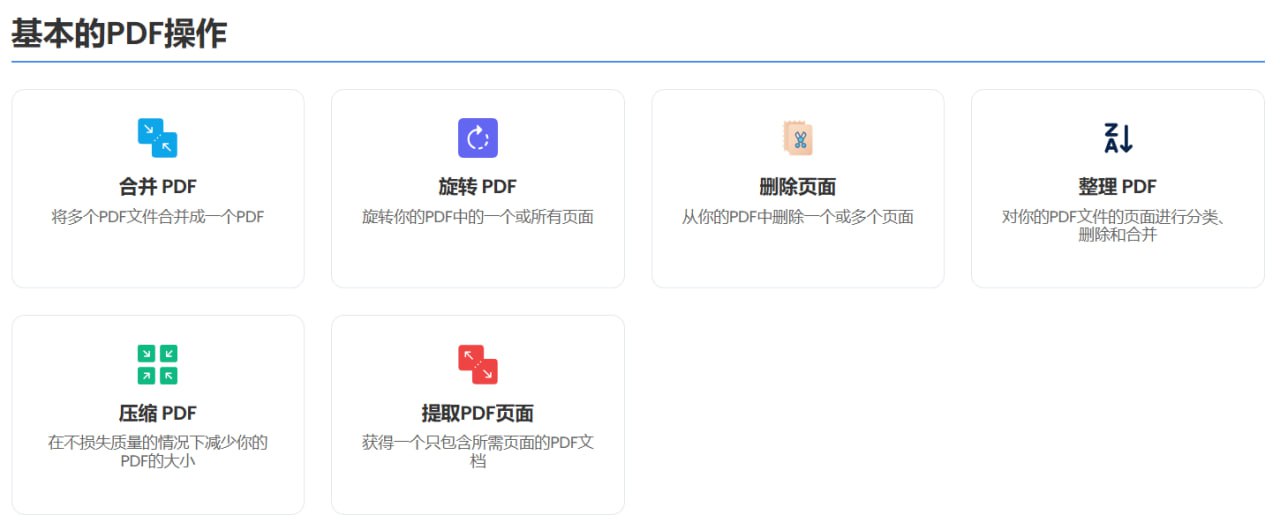Click the Z-A sort Organize PDF icon
Viewport: 1280px width, 522px height.
[1117, 138]
